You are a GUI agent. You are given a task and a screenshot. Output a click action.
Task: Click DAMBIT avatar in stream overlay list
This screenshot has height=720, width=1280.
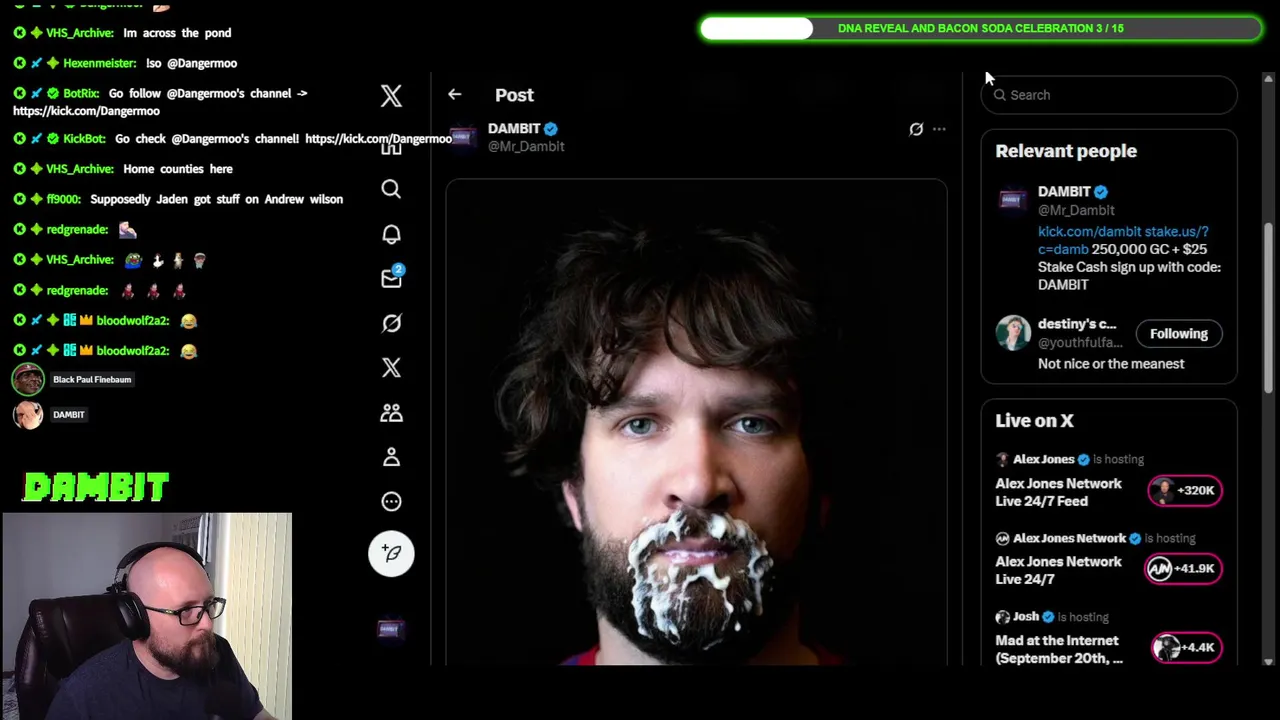[28, 415]
